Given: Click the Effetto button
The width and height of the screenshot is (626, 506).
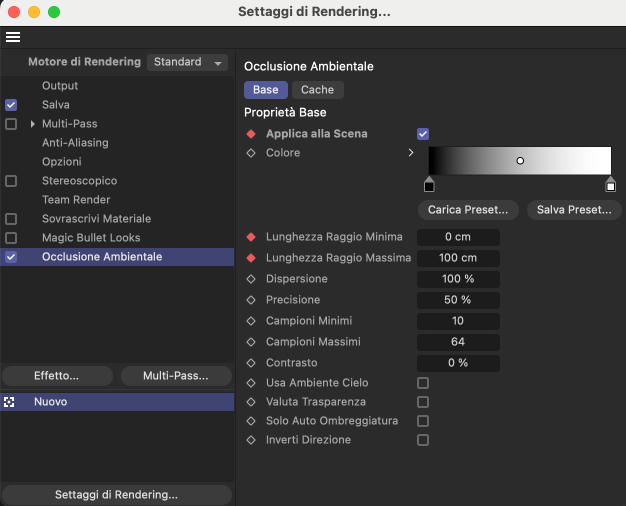Looking at the screenshot, I should coord(57,376).
